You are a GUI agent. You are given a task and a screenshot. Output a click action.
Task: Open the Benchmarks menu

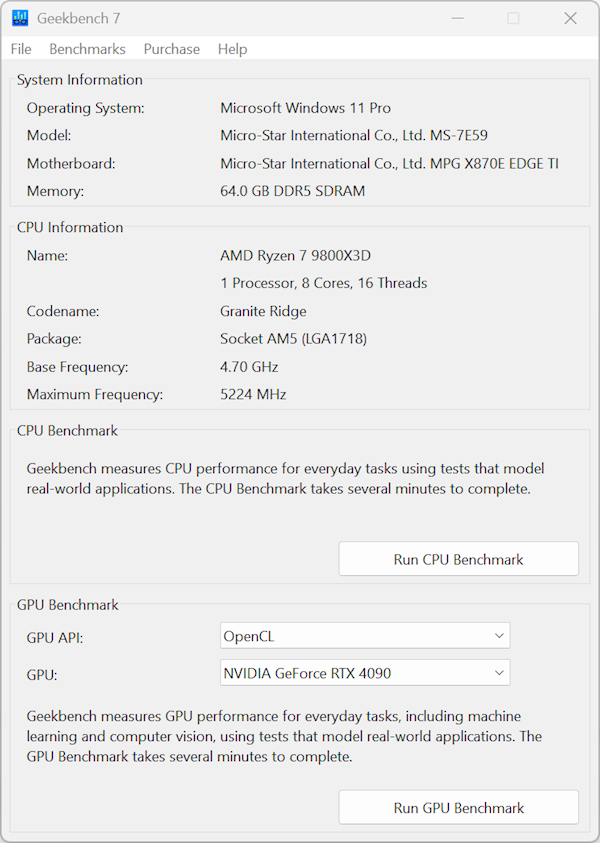pyautogui.click(x=87, y=49)
